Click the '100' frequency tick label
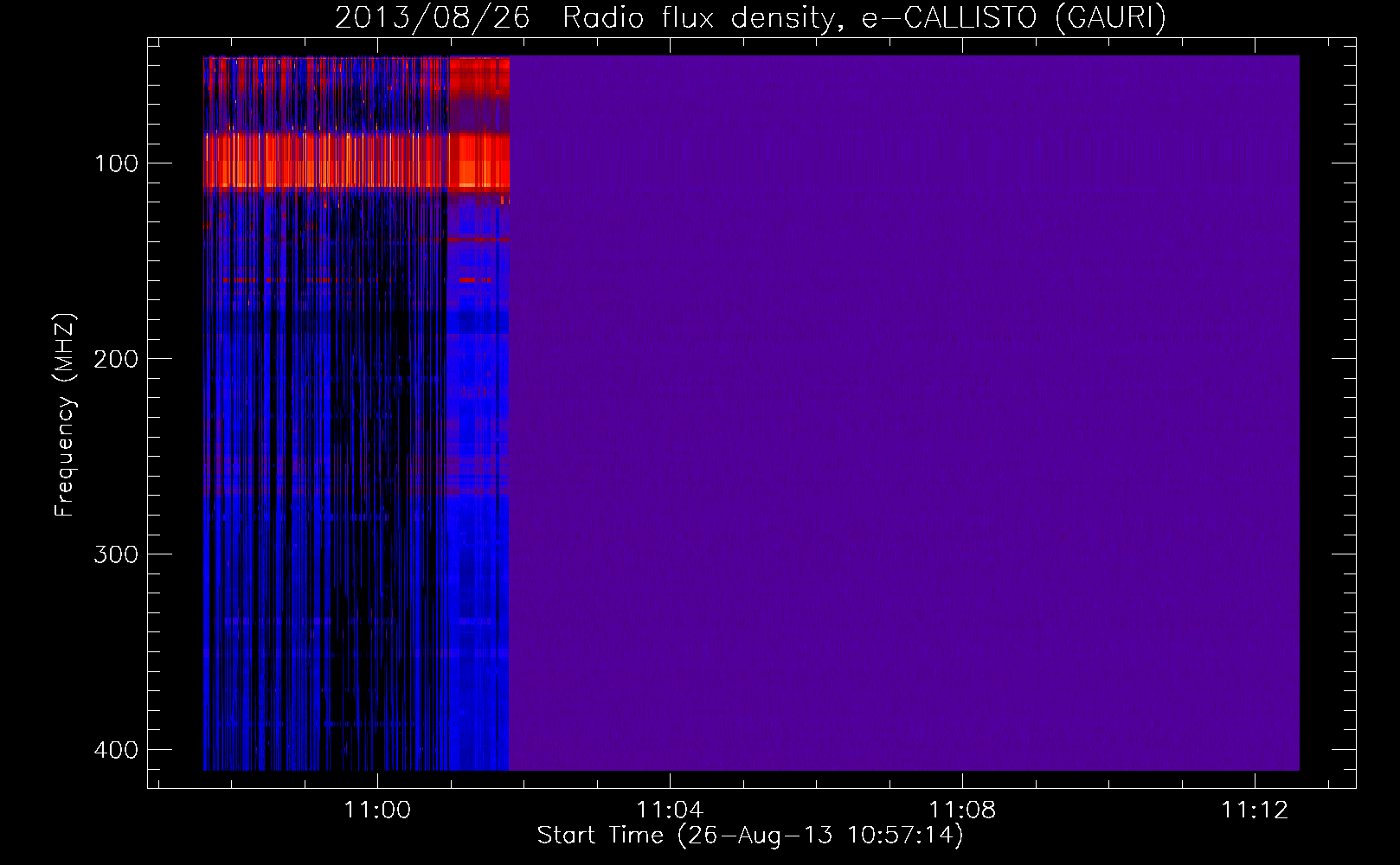The height and width of the screenshot is (865, 1400). [116, 163]
